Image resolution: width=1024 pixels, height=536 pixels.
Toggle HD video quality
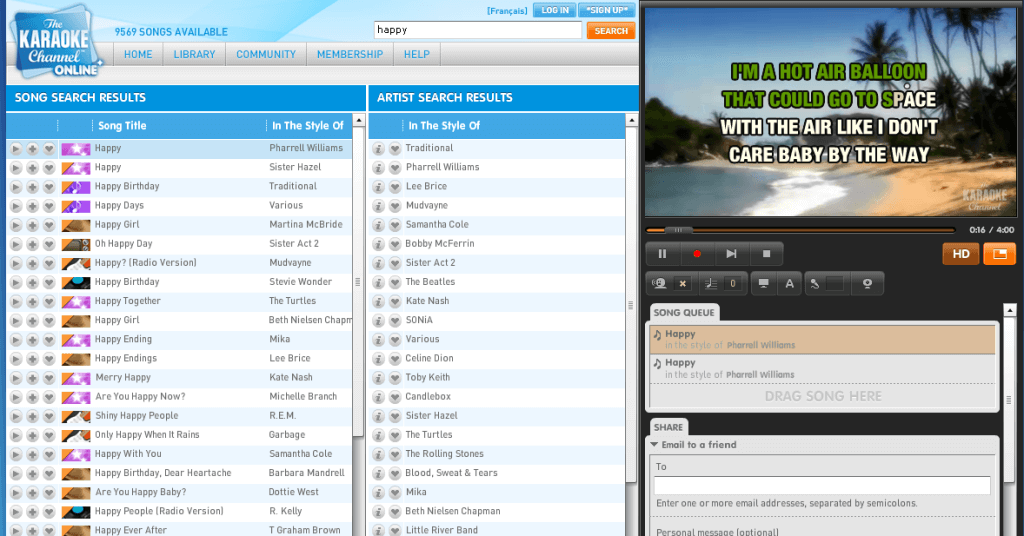click(x=961, y=254)
